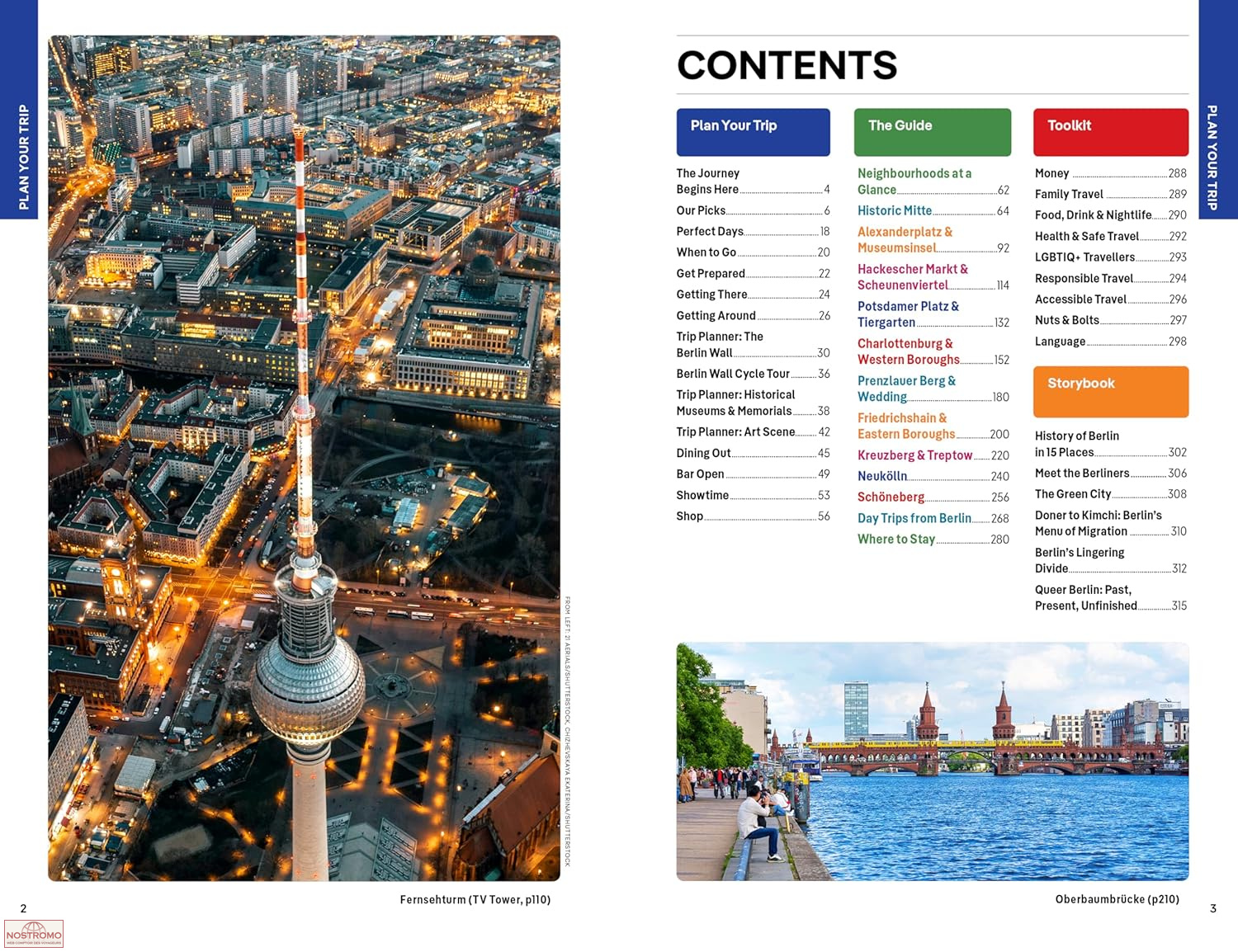Select the green The Guide header
Screen dimensions: 1238x952
(x=932, y=132)
